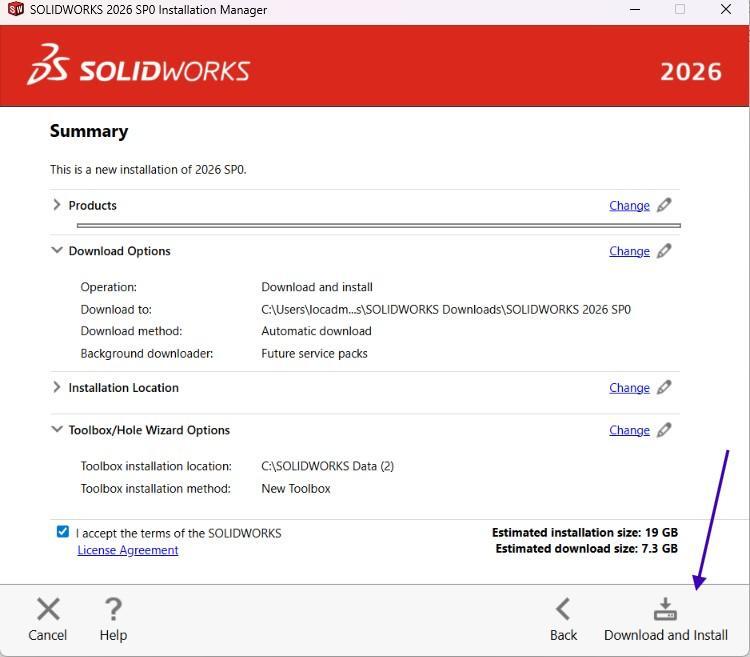Click the Summary page heading
This screenshot has width=750, height=657.
click(89, 131)
